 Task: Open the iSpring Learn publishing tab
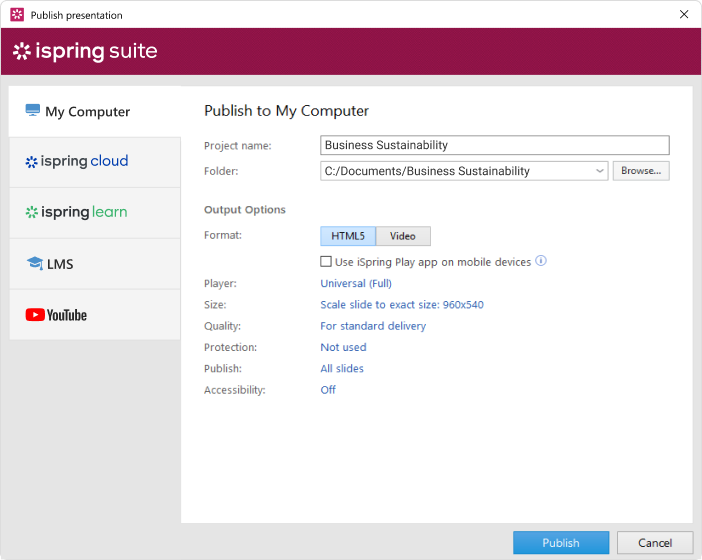(x=95, y=213)
